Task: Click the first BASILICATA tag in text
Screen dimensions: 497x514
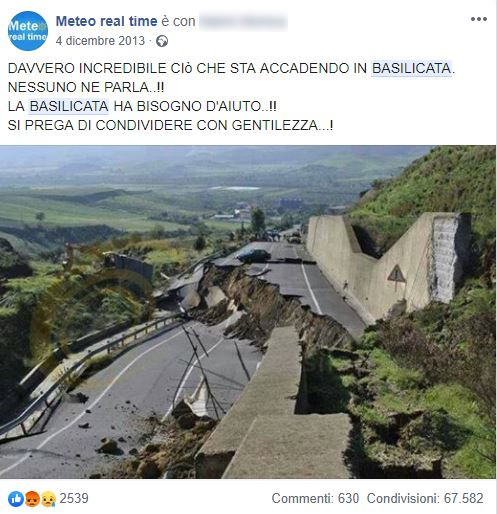Action: [412, 68]
